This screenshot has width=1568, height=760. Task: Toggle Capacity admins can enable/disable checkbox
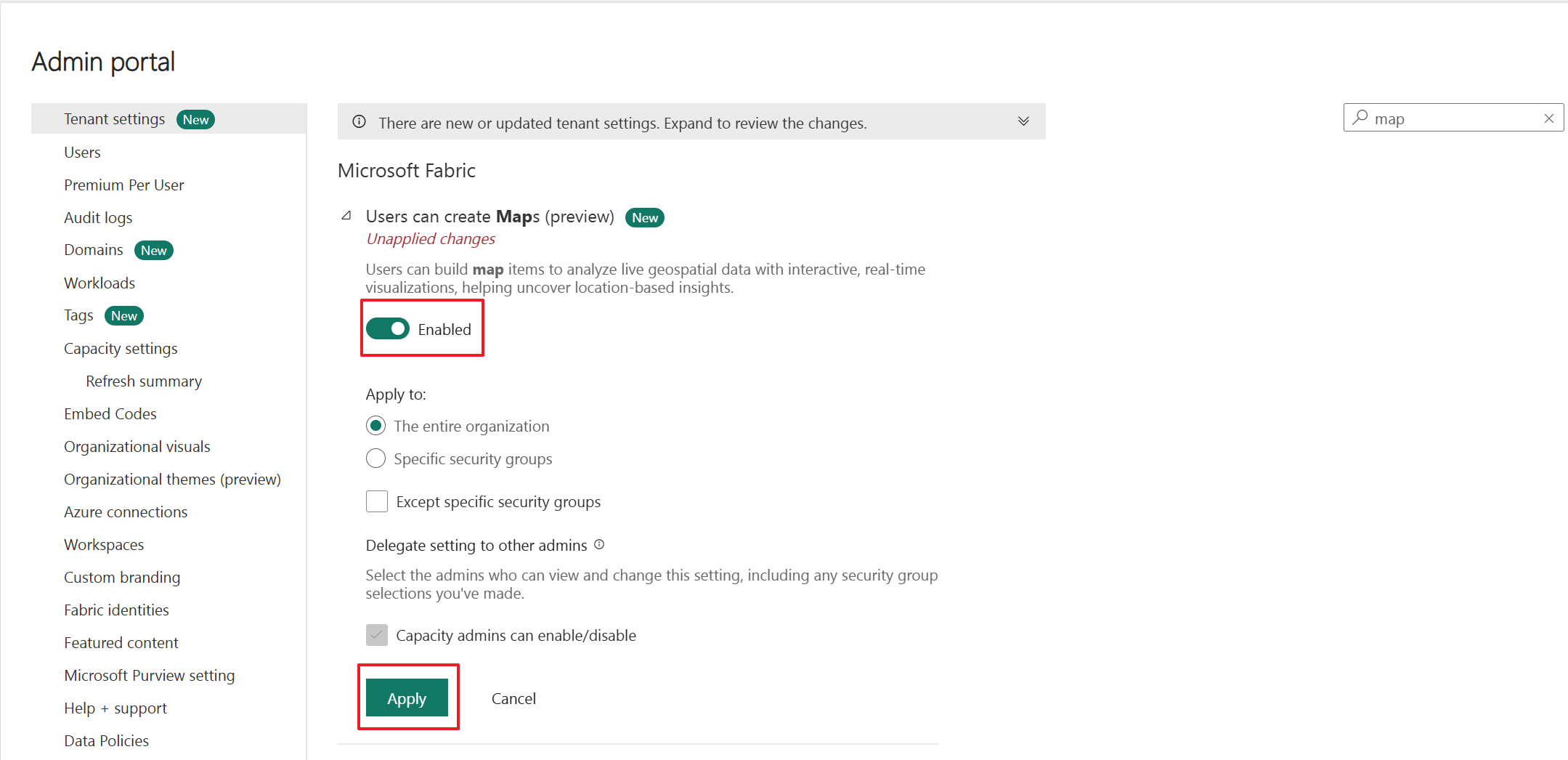coord(377,635)
